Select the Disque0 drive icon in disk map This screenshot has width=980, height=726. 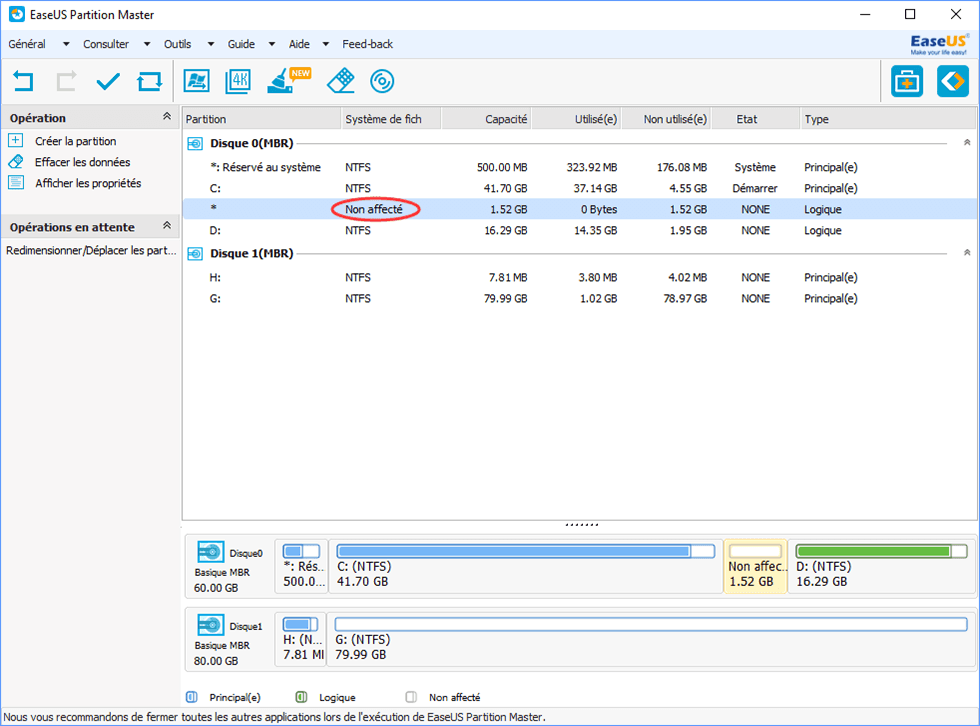point(211,552)
